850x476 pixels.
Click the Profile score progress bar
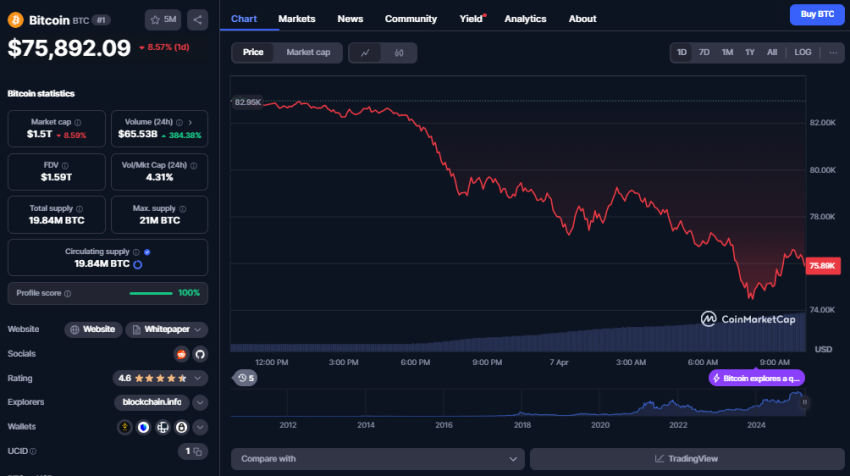150,293
